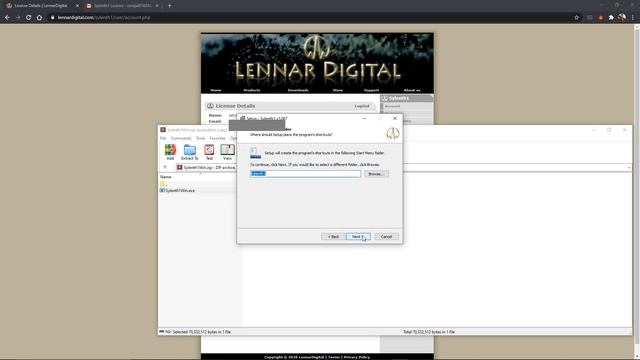Click Store in the Lennar Digital nav
The image size is (640, 360).
point(338,90)
